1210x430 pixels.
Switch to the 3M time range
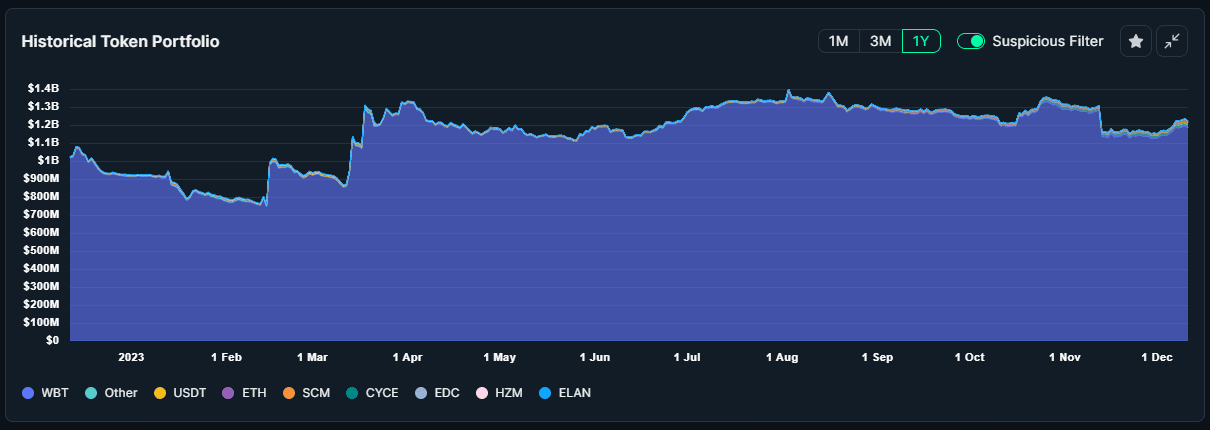tap(880, 41)
